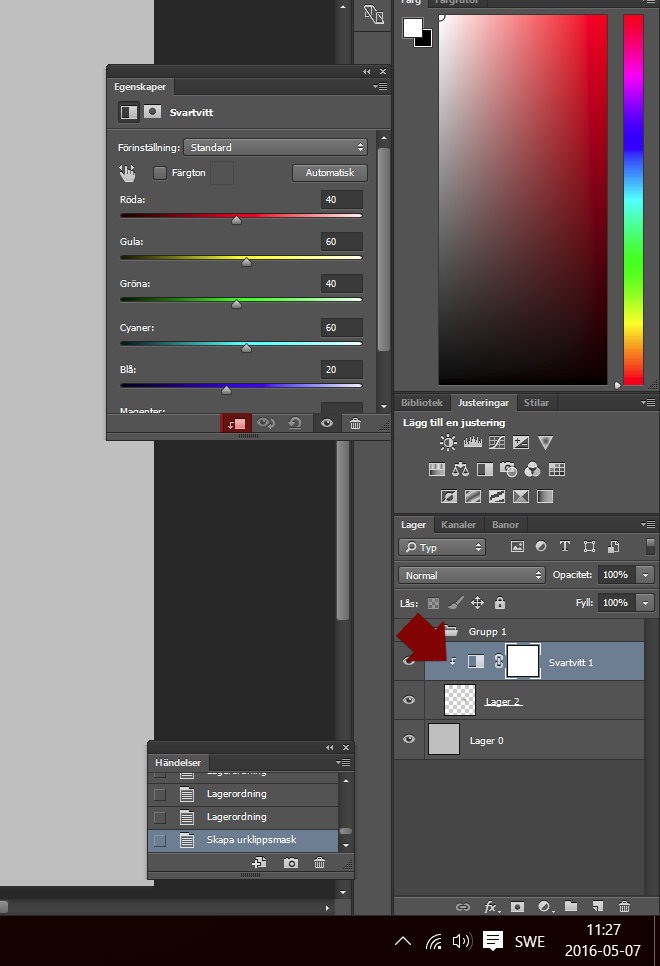Open the Opacitet slider arrow

[x=645, y=575]
